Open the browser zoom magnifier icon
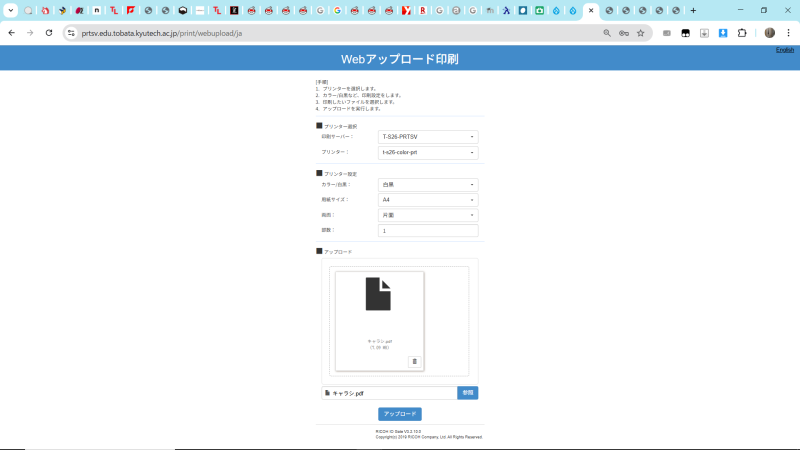Viewport: 800px width, 450px height. click(607, 33)
